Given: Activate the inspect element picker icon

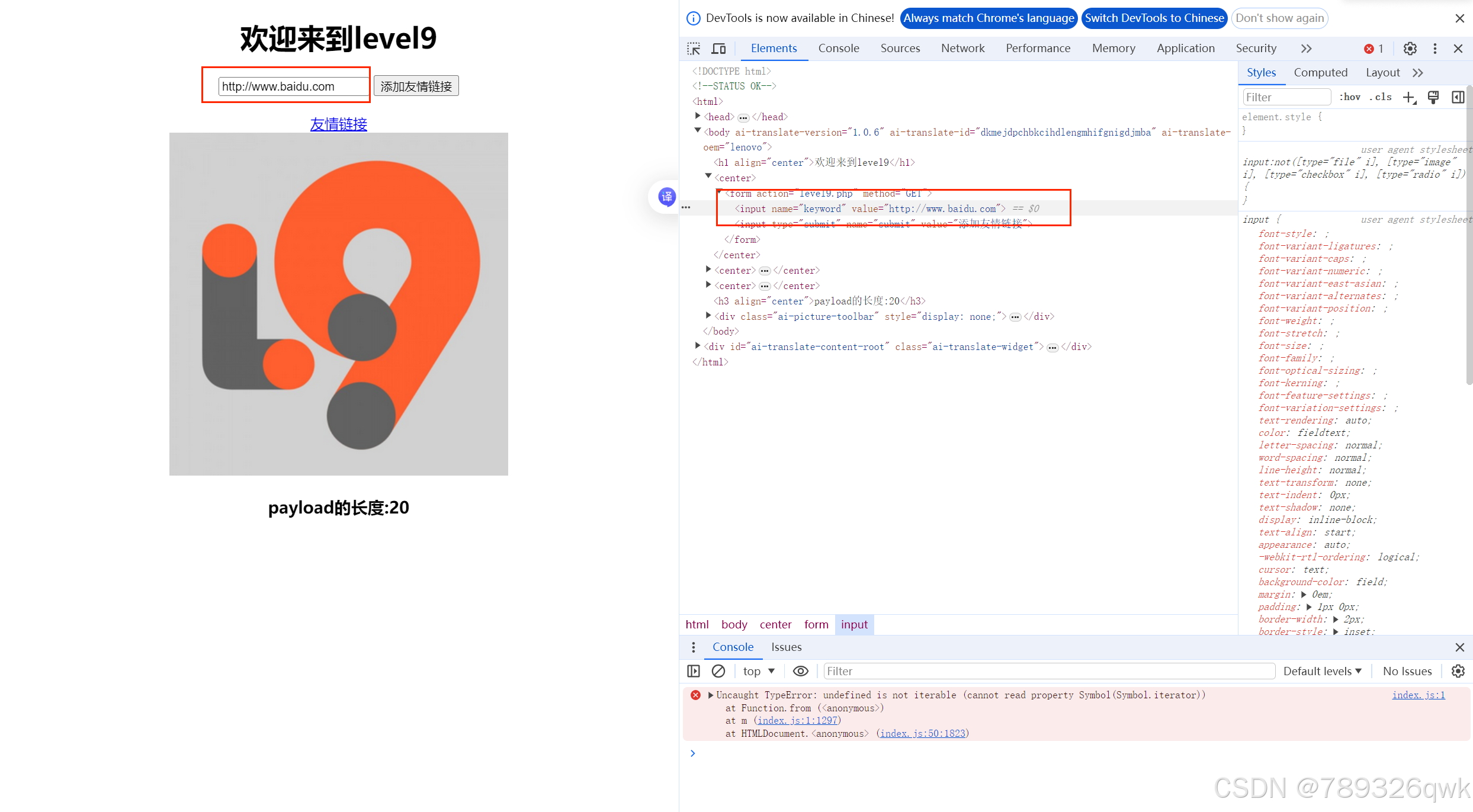Looking at the screenshot, I should 694,49.
